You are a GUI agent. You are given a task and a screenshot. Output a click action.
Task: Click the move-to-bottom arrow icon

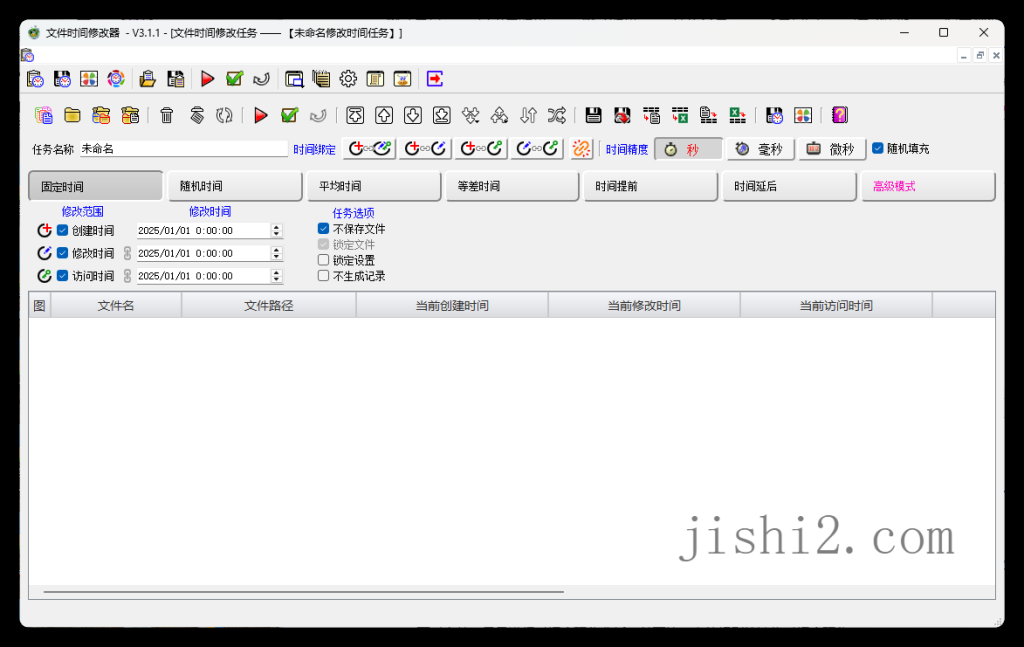[x=441, y=116]
